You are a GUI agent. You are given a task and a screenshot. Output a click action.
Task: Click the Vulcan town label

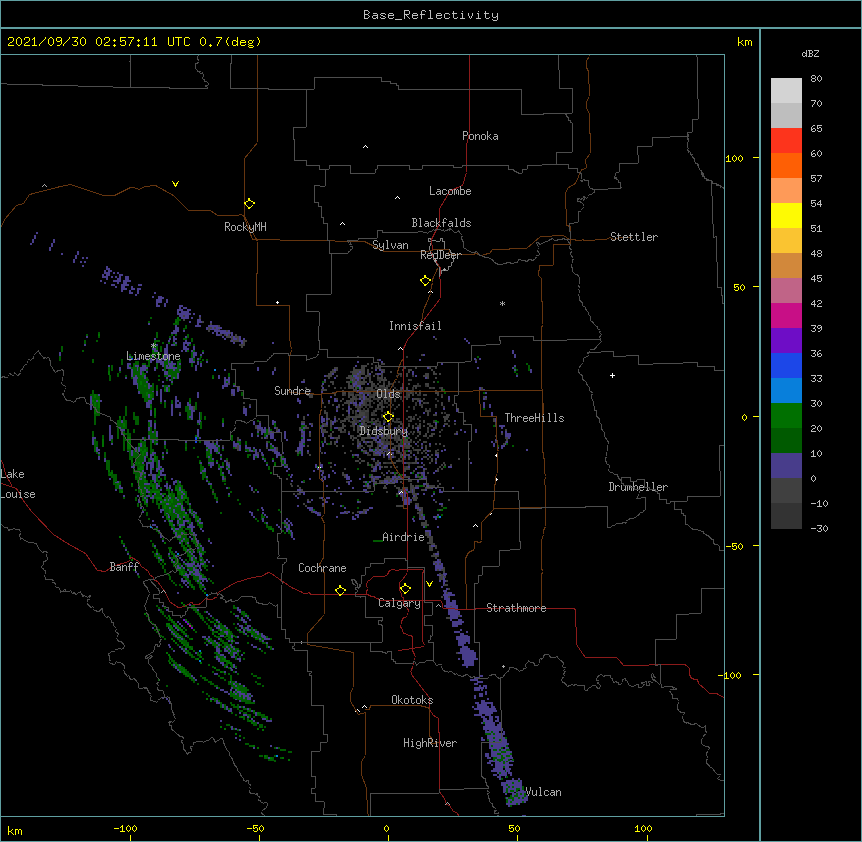(x=543, y=792)
